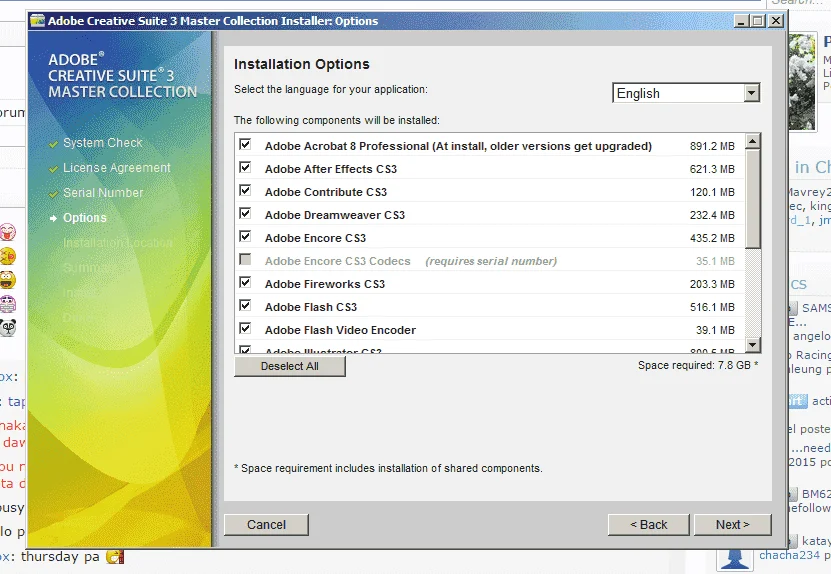The height and width of the screenshot is (574, 831).
Task: Click the 'Adobe Flash Video Encoder' label
Action: coord(340,330)
